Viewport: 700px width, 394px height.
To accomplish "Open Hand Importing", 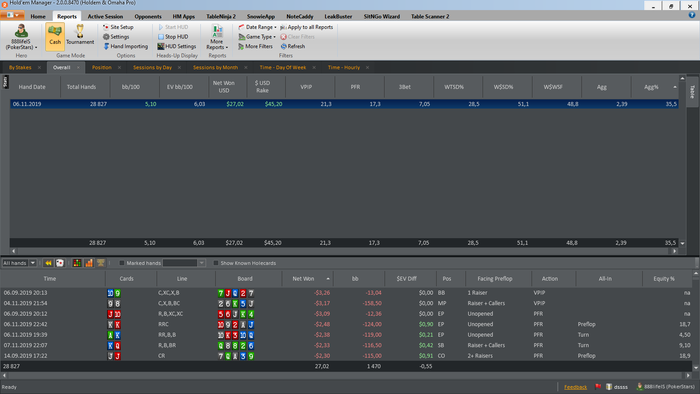I will point(125,46).
